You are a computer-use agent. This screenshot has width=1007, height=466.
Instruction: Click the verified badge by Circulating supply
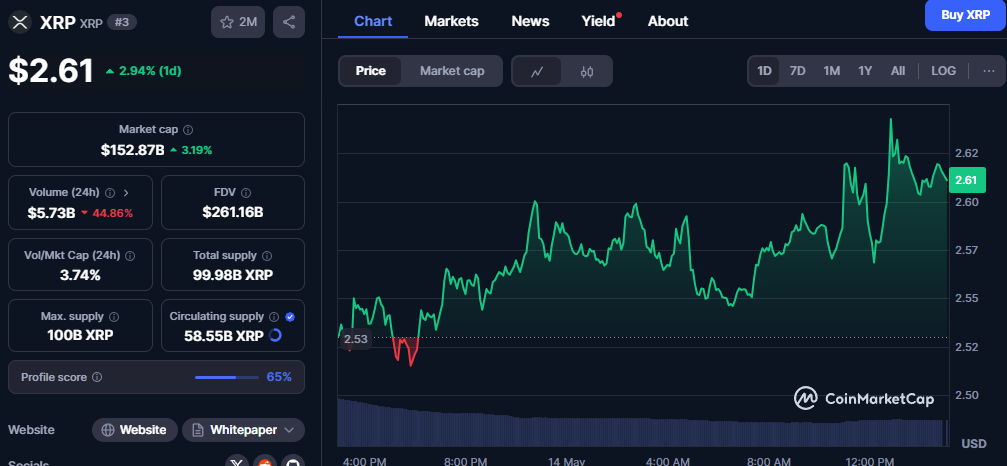[290, 316]
